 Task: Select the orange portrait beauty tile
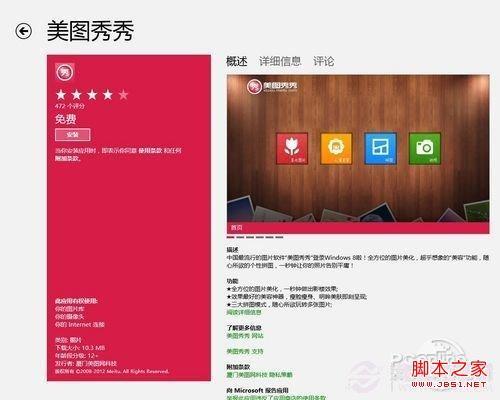pos(336,149)
